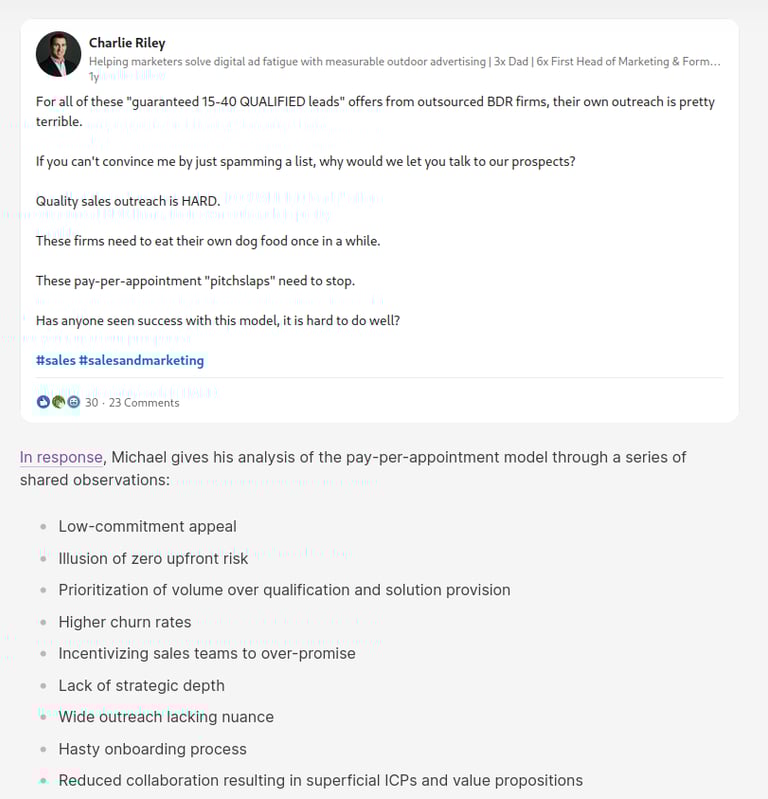Screen dimensions: 768x799
Task: Click the "eat their own dog food" sentence
Action: click(208, 241)
